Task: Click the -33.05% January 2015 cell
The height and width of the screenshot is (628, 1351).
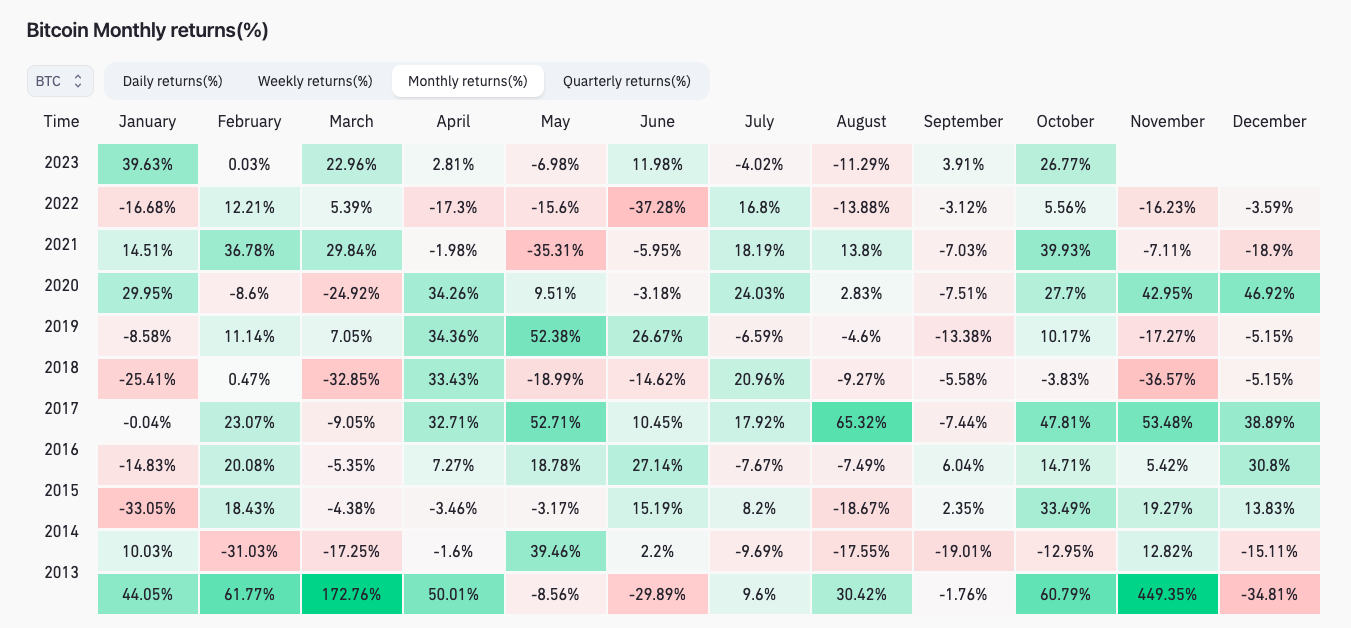Action: point(147,508)
